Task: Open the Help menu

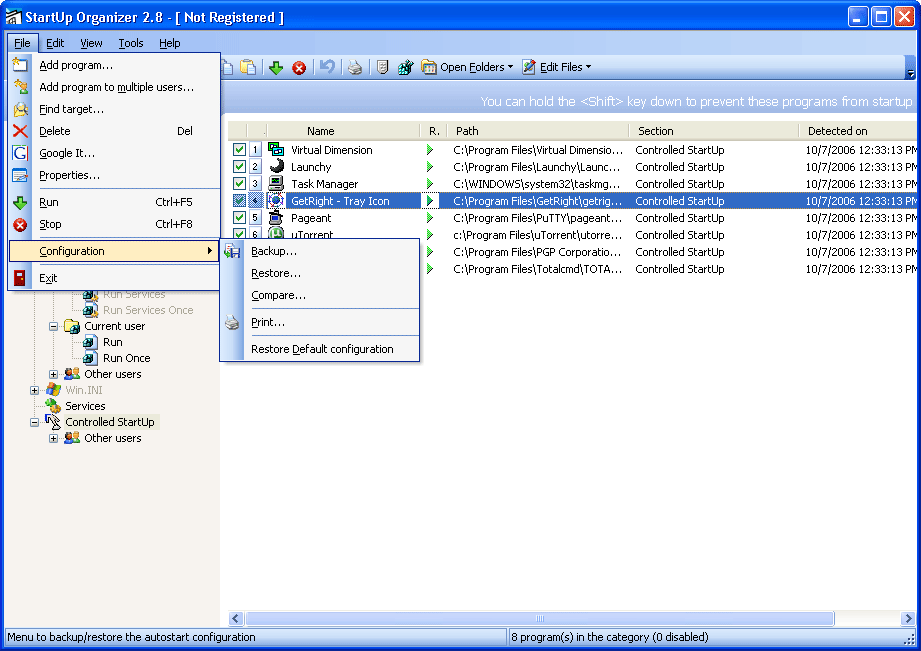Action: (169, 43)
